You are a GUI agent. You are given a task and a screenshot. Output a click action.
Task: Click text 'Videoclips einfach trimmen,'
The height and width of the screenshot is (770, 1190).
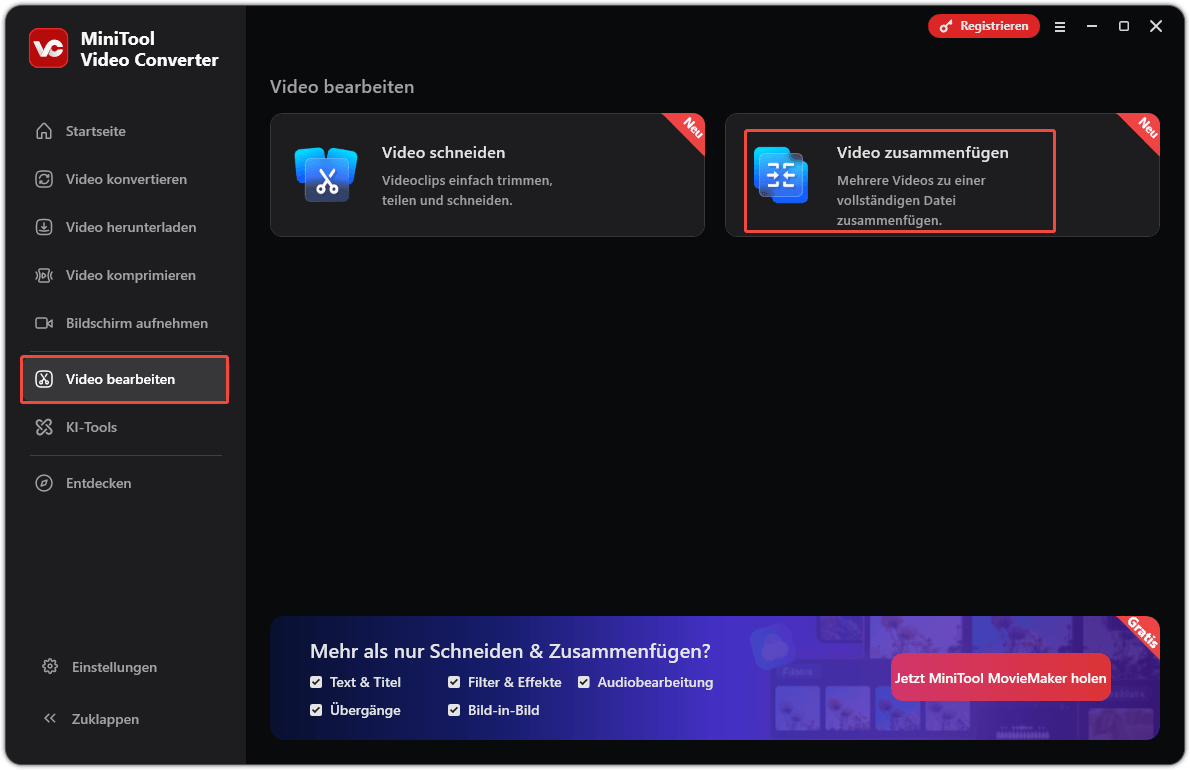[467, 181]
